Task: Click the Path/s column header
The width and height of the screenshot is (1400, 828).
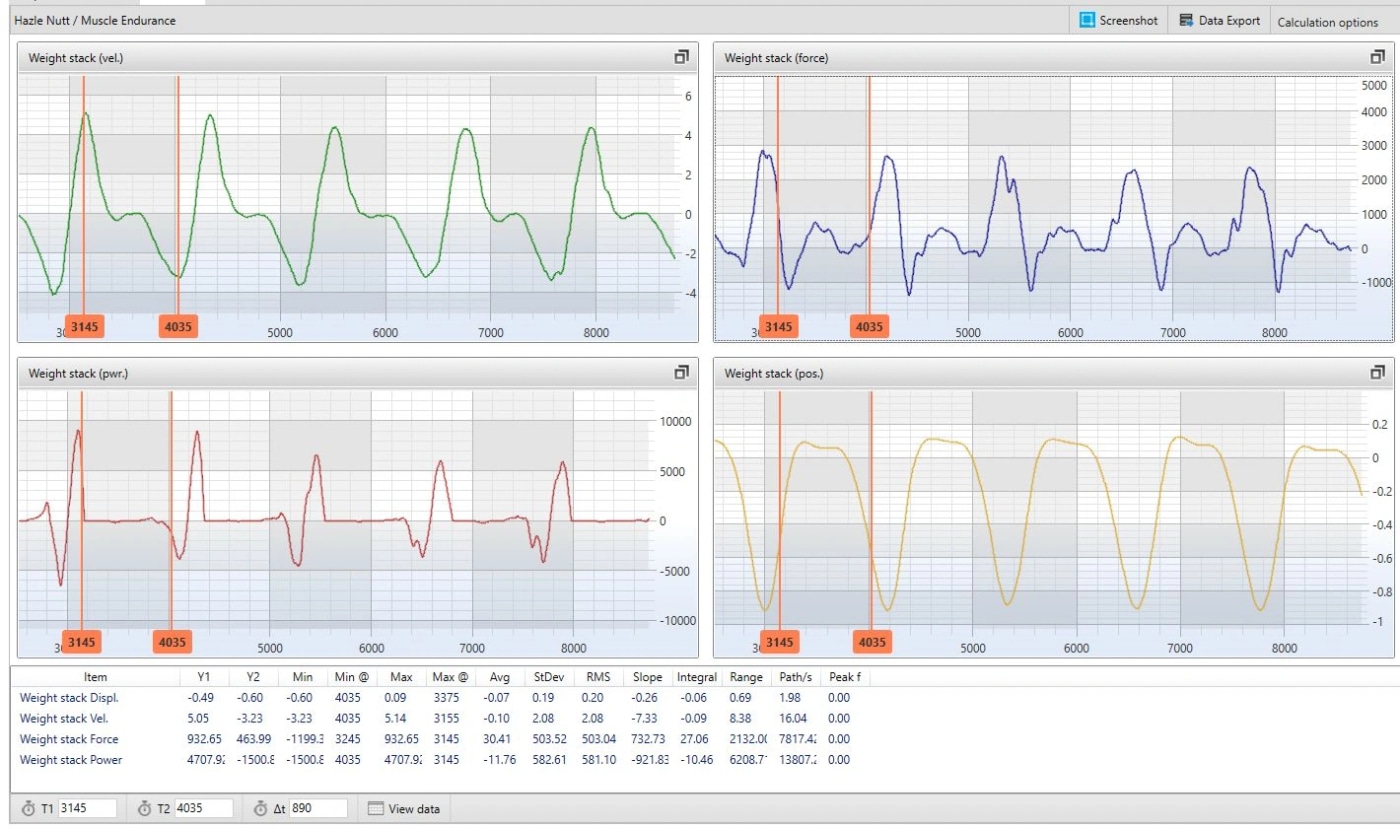Action: (x=795, y=677)
